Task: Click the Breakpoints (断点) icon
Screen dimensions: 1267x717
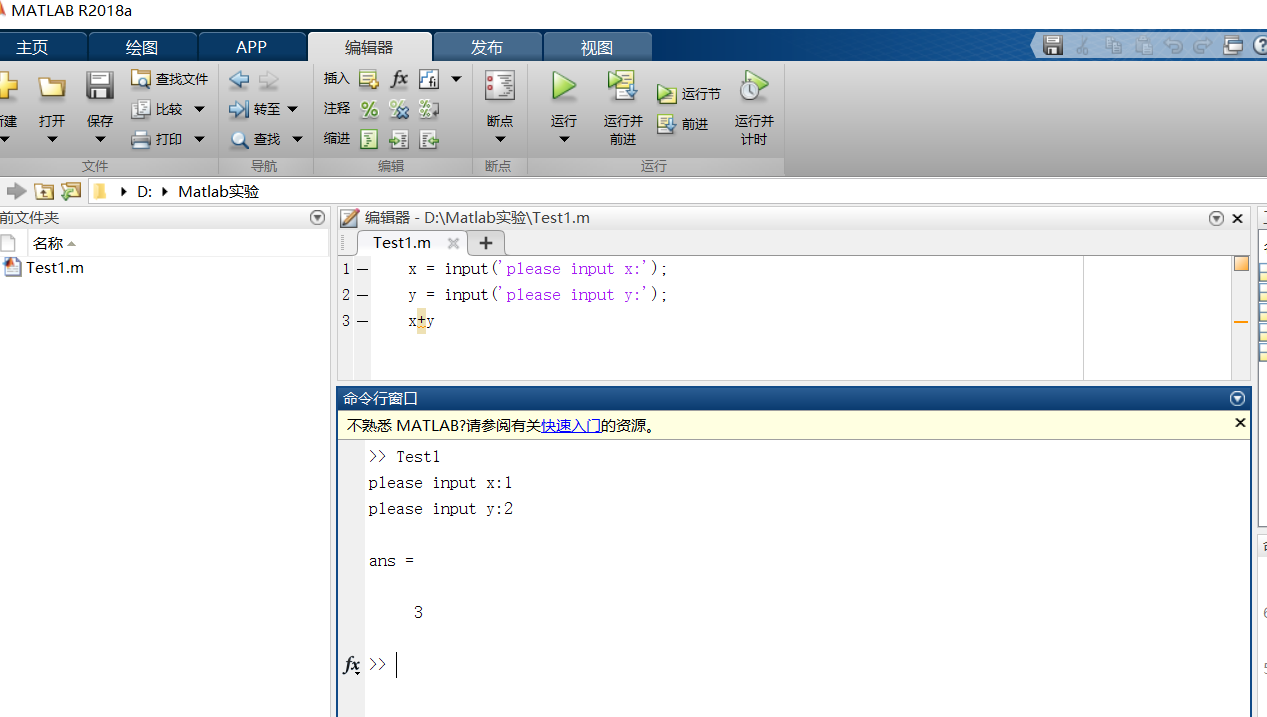Action: (x=500, y=86)
